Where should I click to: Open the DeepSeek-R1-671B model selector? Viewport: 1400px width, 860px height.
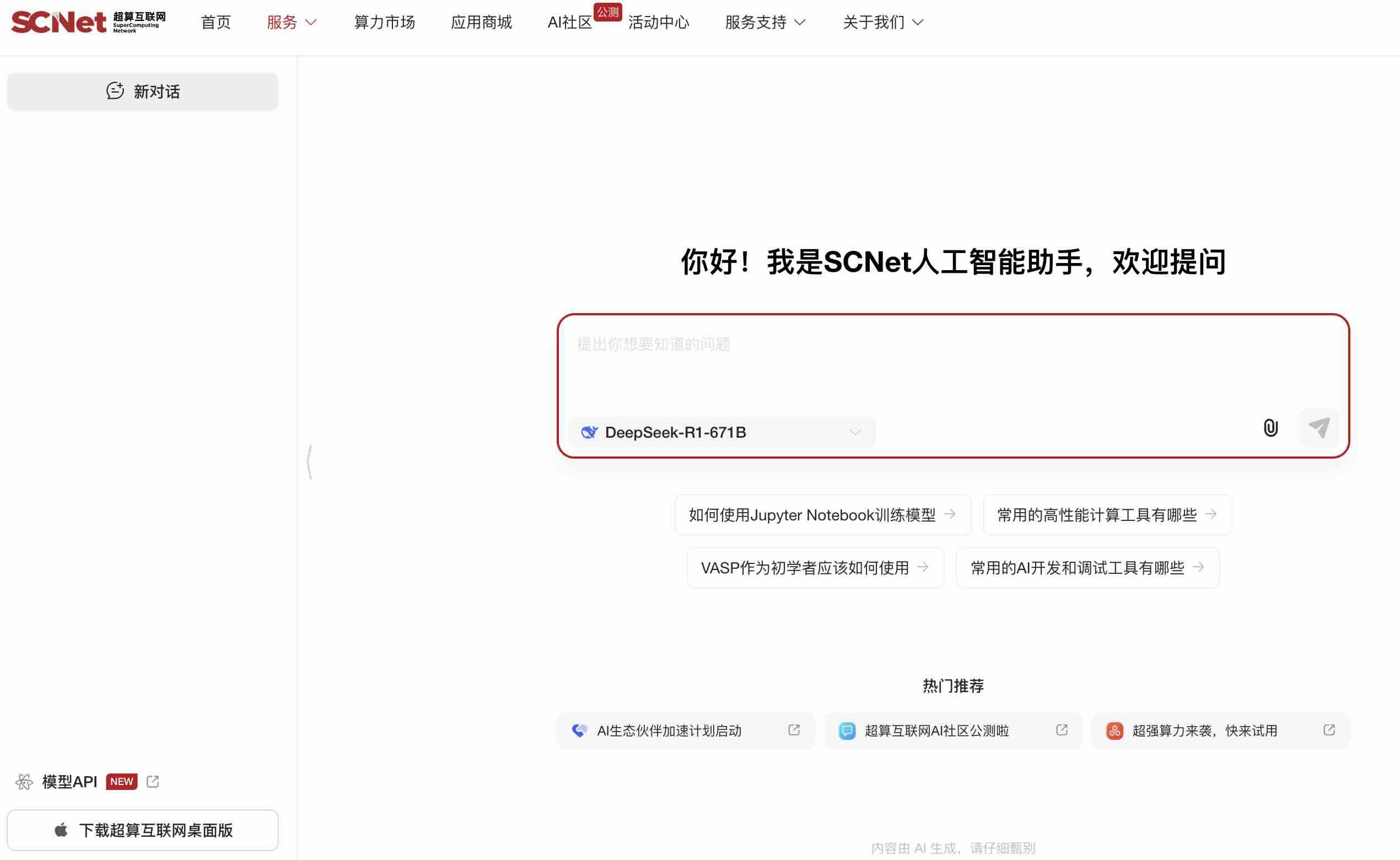[721, 432]
